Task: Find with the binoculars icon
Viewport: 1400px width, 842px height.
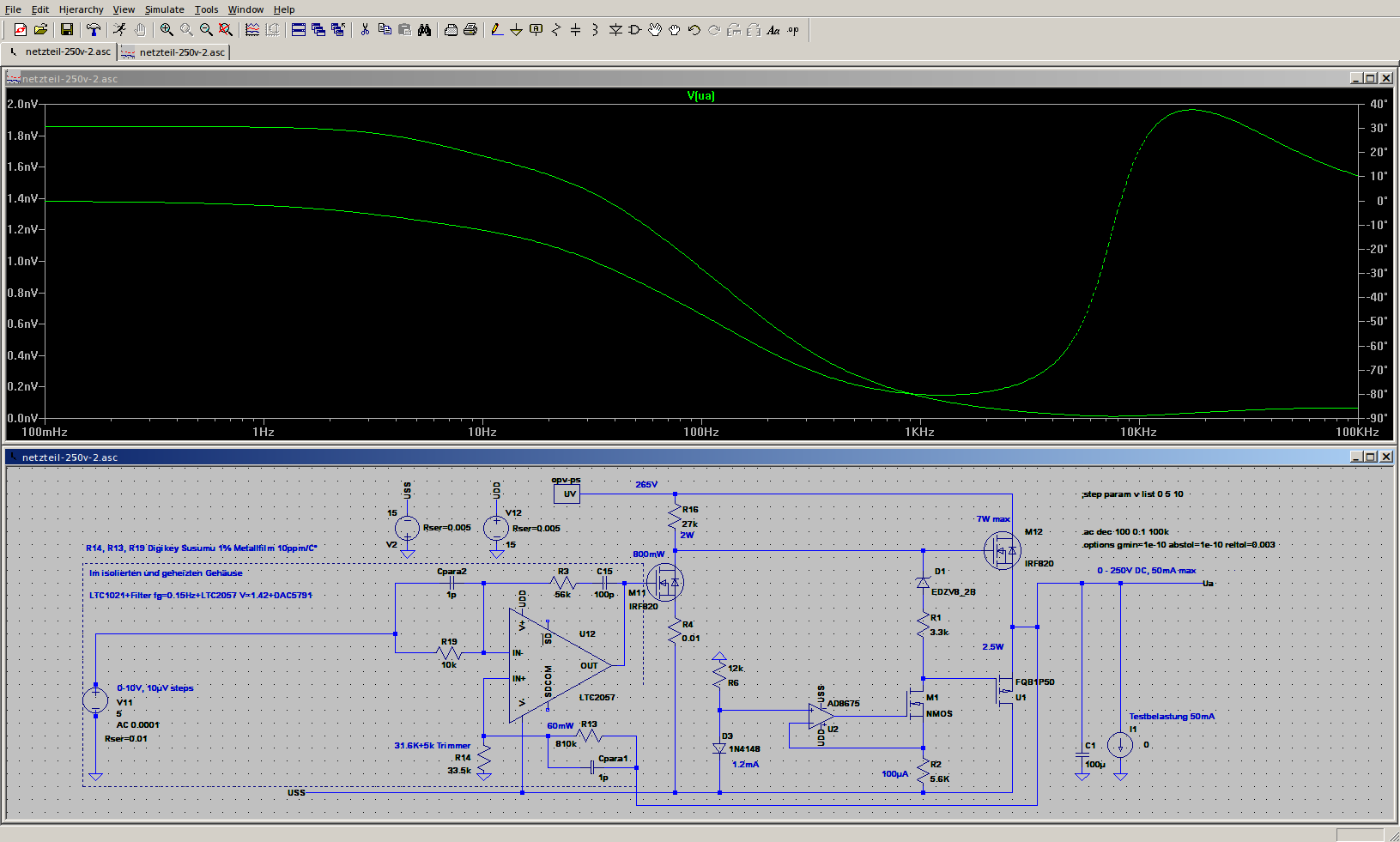Action: pos(424,30)
